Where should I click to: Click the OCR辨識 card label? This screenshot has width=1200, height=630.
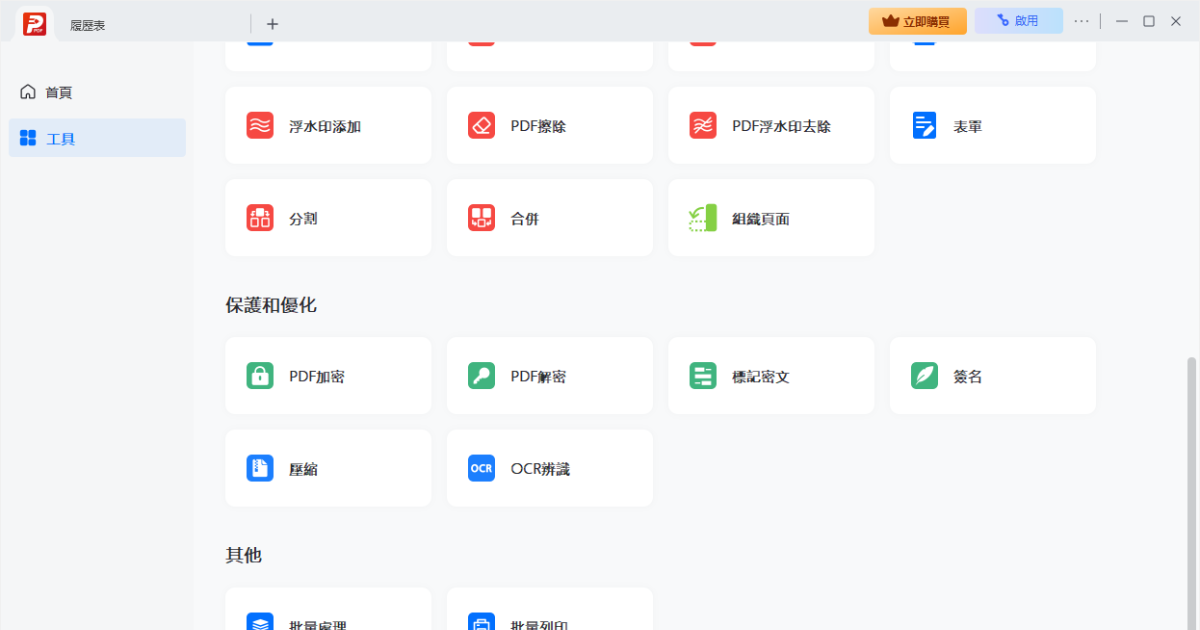pyautogui.click(x=540, y=469)
